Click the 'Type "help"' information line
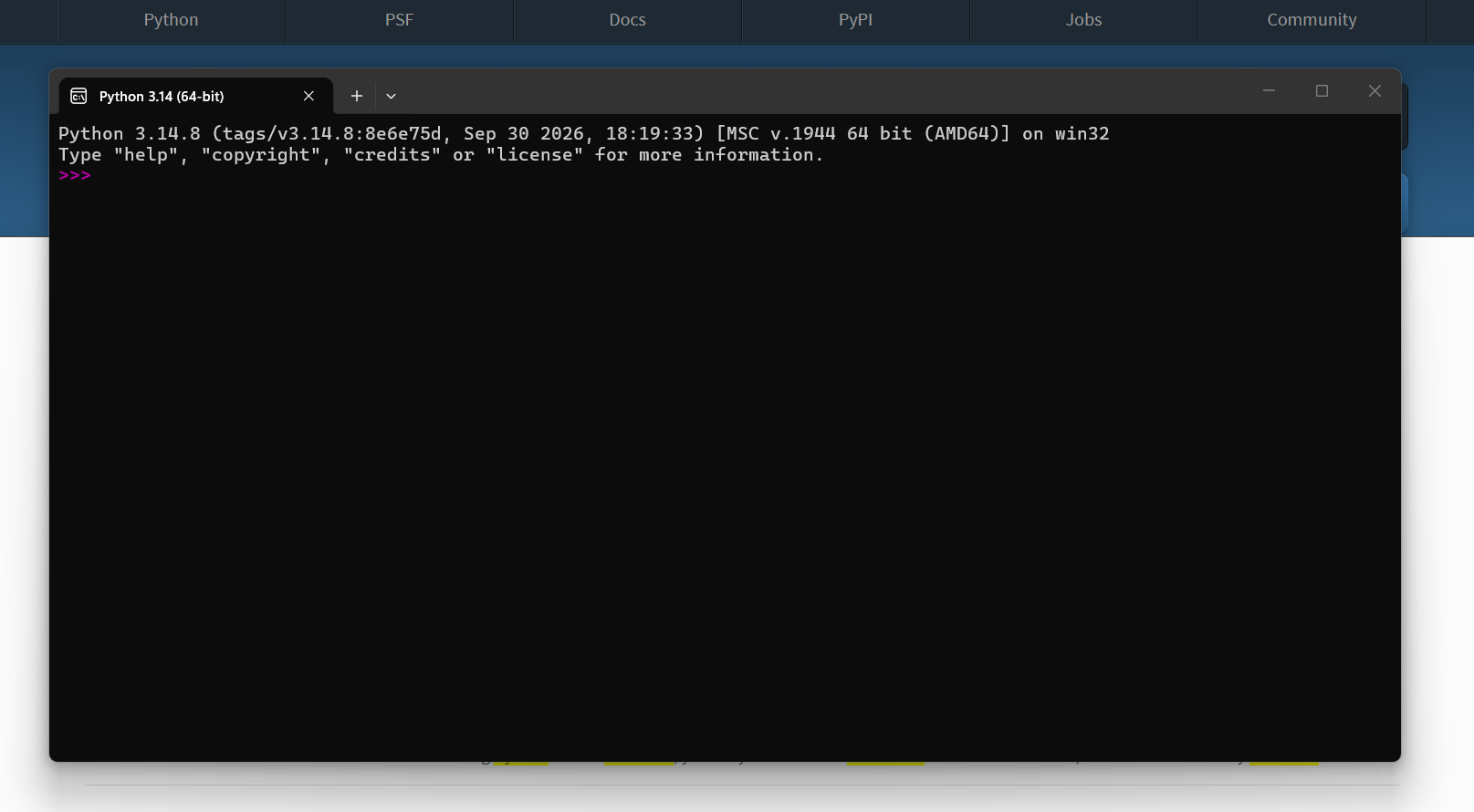 441,155
